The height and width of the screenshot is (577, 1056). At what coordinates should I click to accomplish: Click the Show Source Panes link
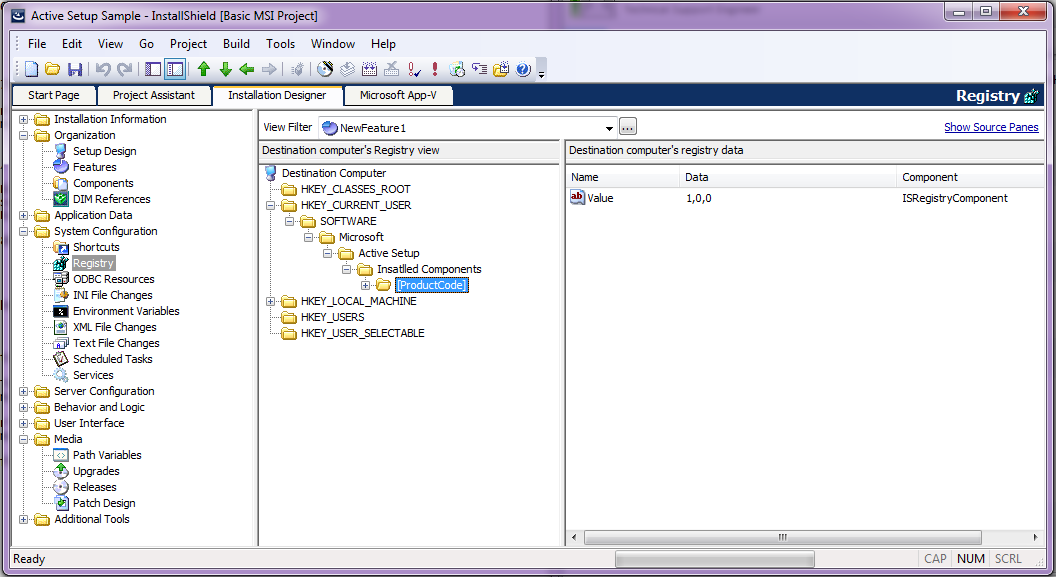pyautogui.click(x=991, y=127)
